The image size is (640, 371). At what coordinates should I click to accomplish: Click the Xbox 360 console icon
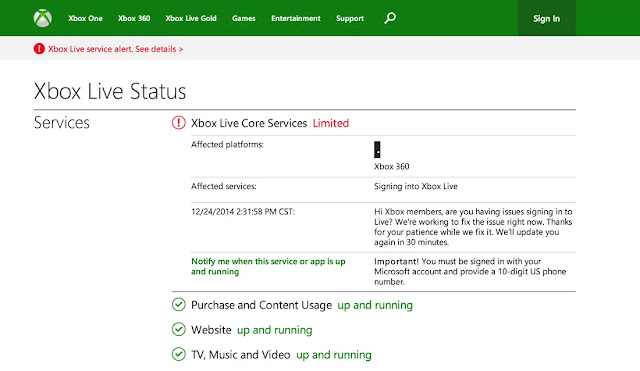[377, 149]
